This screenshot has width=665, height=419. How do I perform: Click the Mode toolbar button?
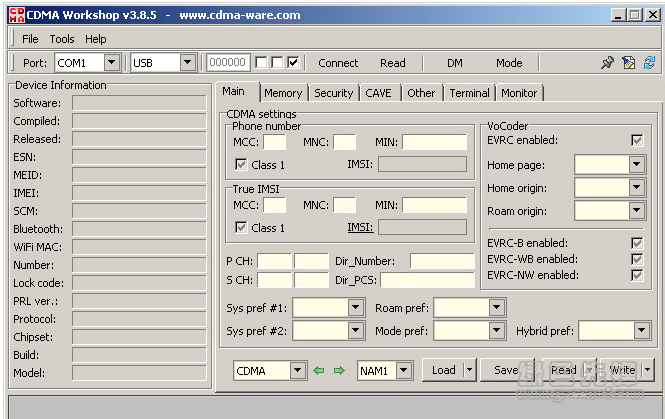pyautogui.click(x=509, y=63)
